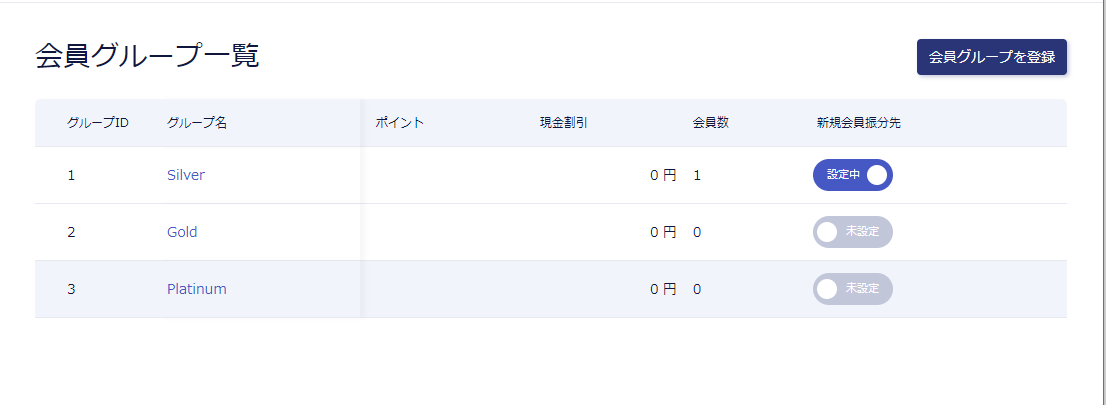Viewport: 1106px width, 405px height.
Task: Click the 現金割引 column header
Action: 563,123
